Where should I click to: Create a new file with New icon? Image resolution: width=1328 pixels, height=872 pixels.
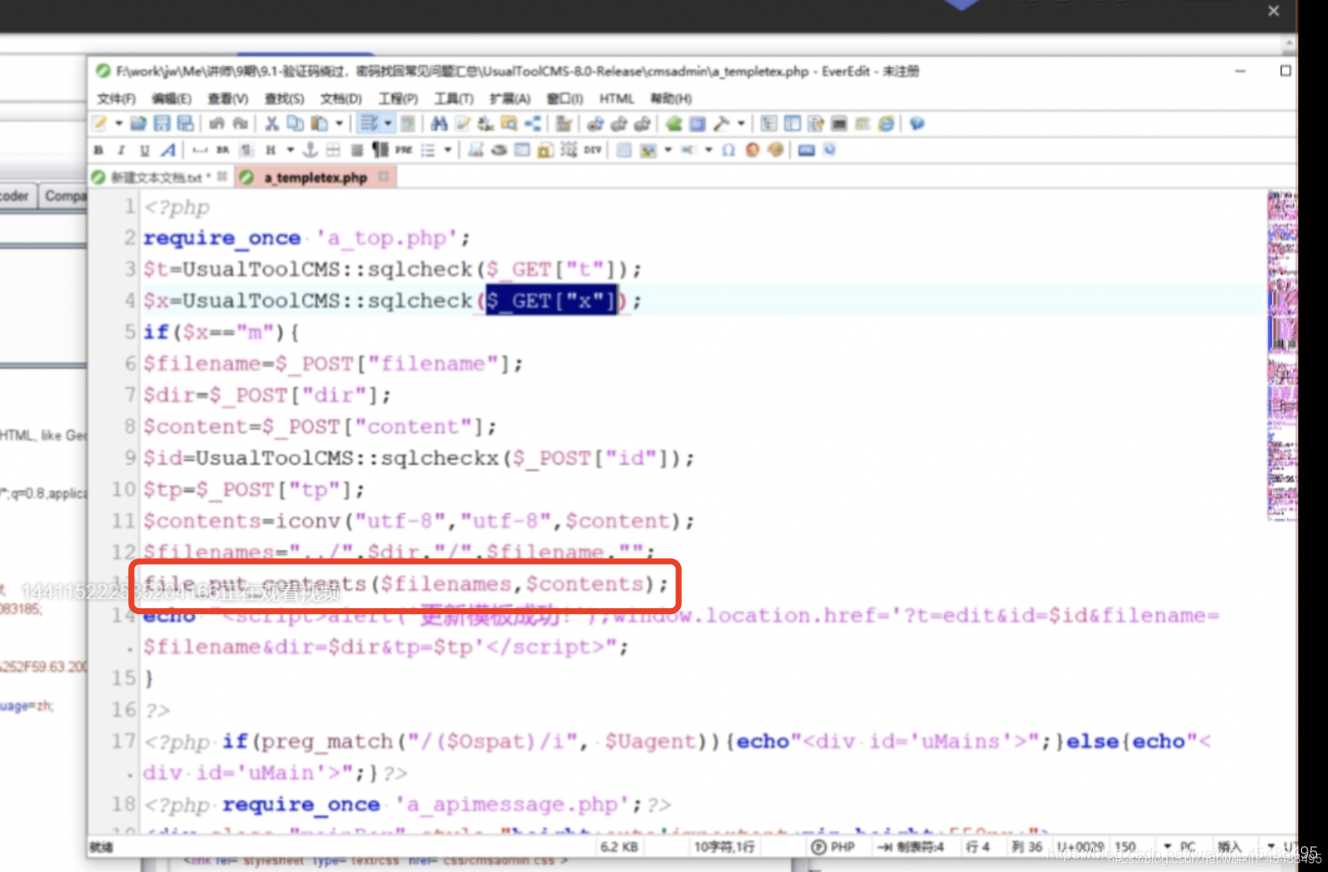pyautogui.click(x=99, y=123)
